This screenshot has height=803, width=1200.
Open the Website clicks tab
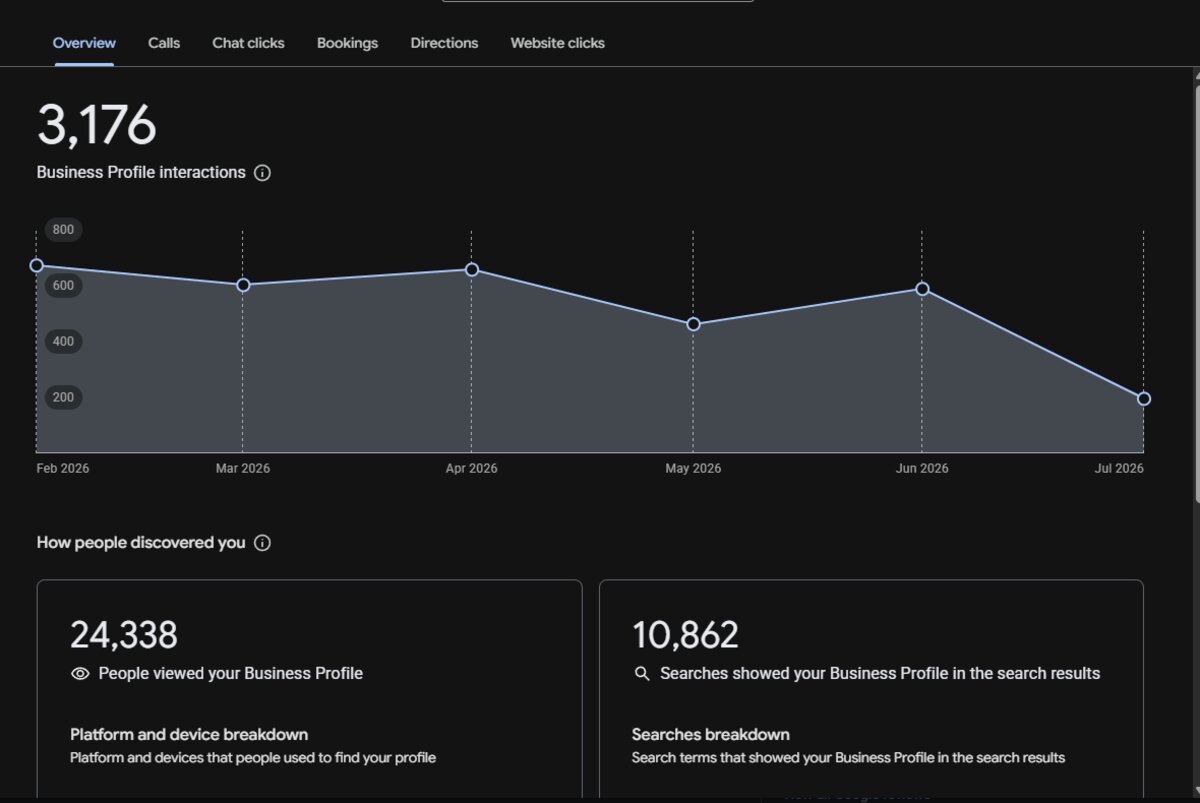[557, 43]
